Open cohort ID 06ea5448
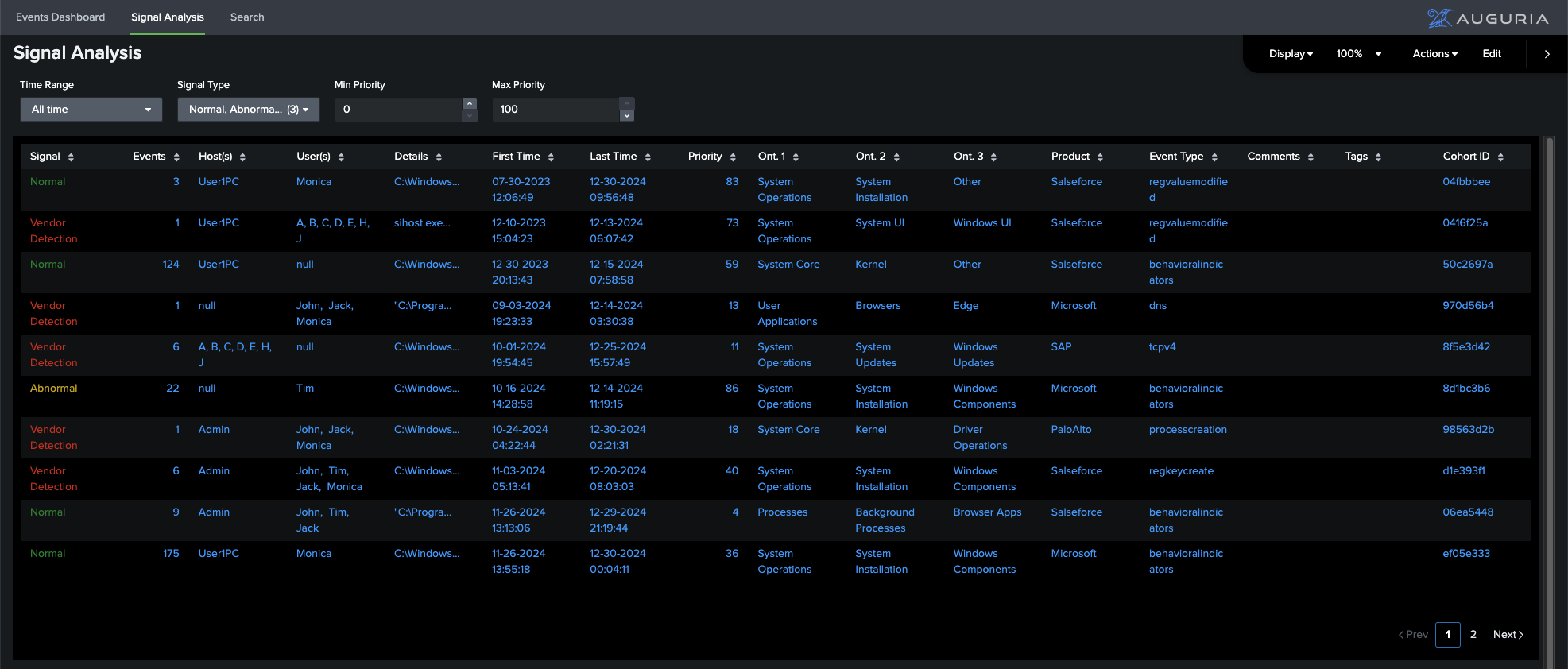1568x669 pixels. [1468, 512]
